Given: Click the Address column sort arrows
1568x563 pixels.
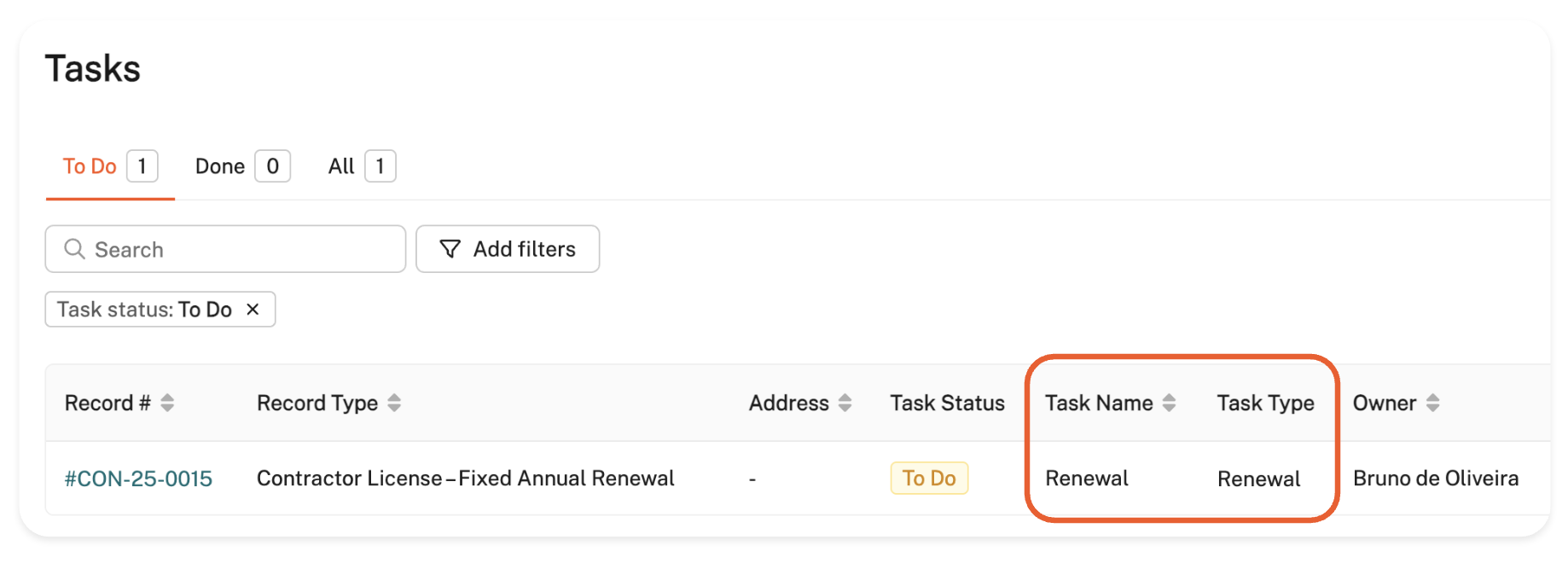Looking at the screenshot, I should (x=845, y=403).
